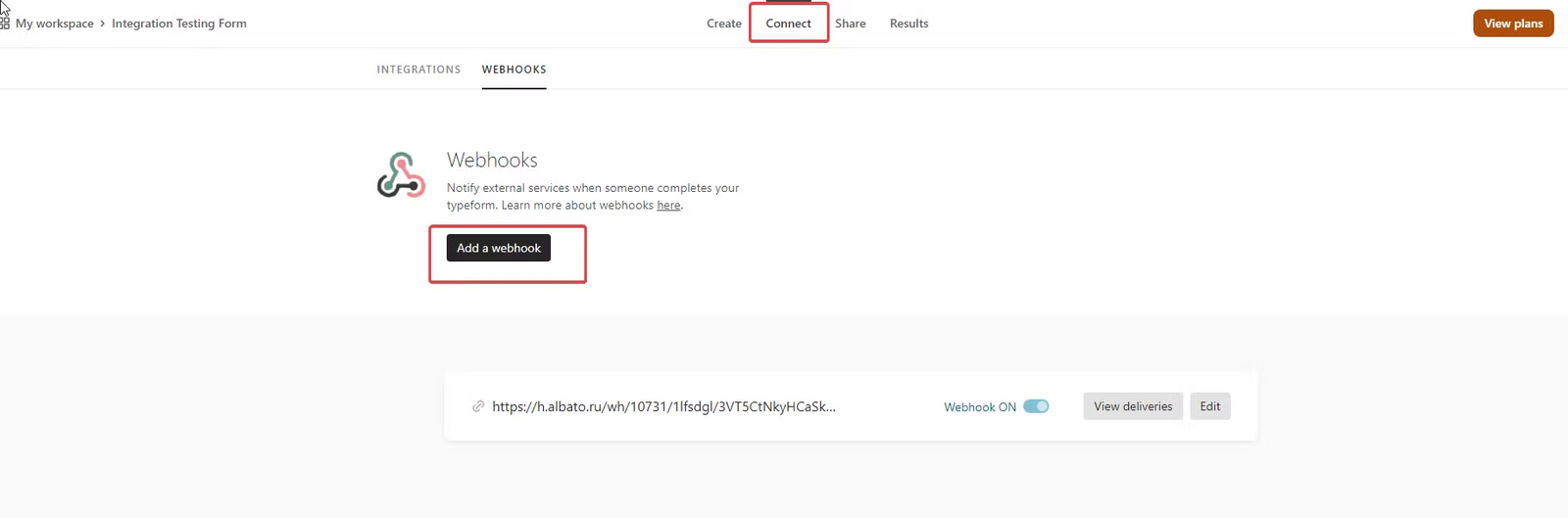This screenshot has width=1568, height=518.
Task: Click the "Webhook ON" status label
Action: click(x=979, y=407)
